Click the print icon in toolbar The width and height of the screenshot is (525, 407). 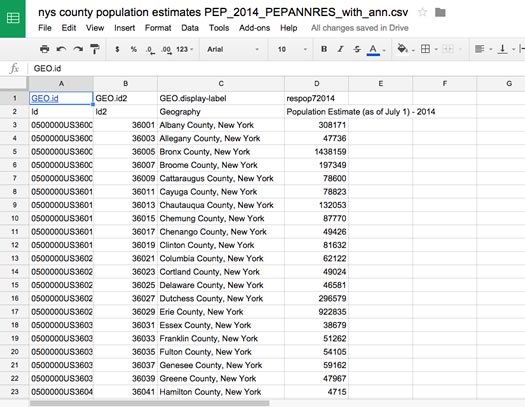click(x=44, y=49)
